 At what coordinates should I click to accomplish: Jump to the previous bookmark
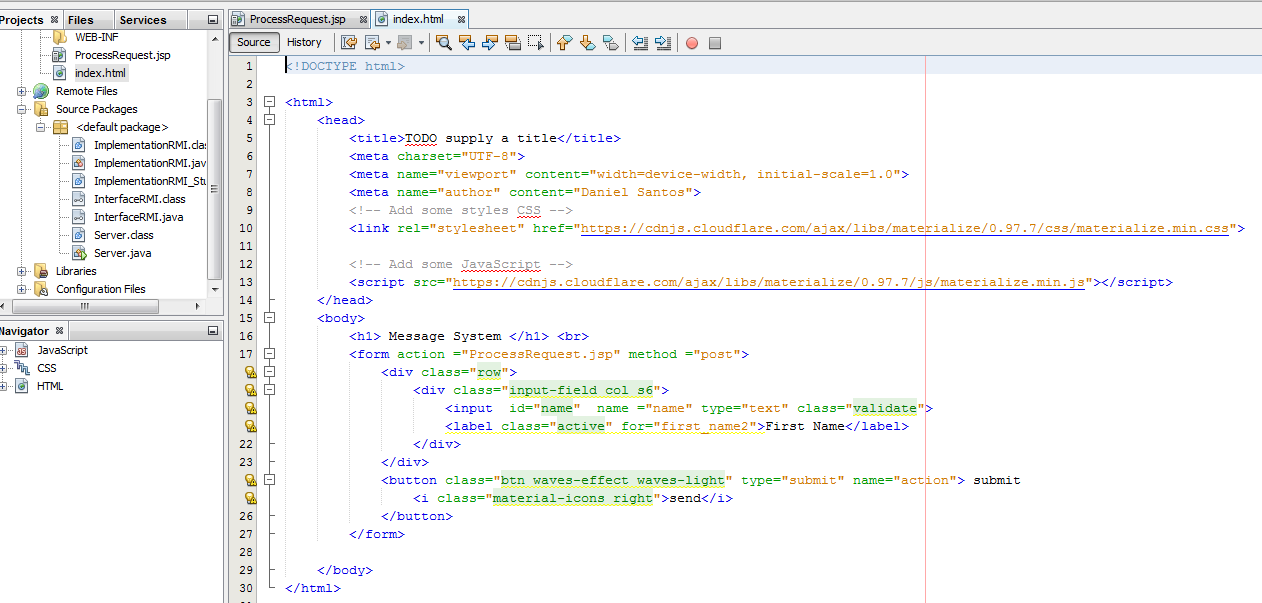[x=564, y=42]
